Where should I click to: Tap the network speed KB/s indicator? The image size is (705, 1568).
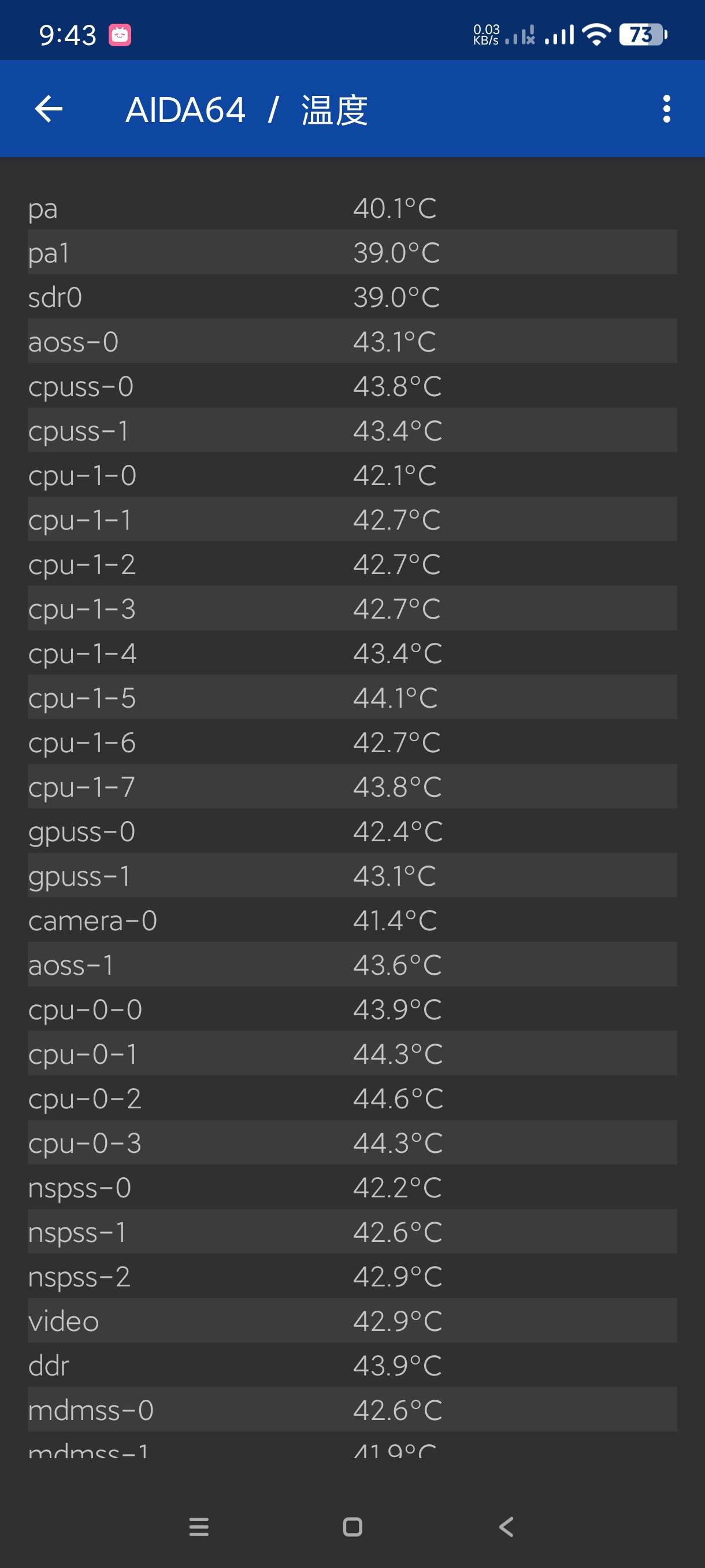click(486, 35)
